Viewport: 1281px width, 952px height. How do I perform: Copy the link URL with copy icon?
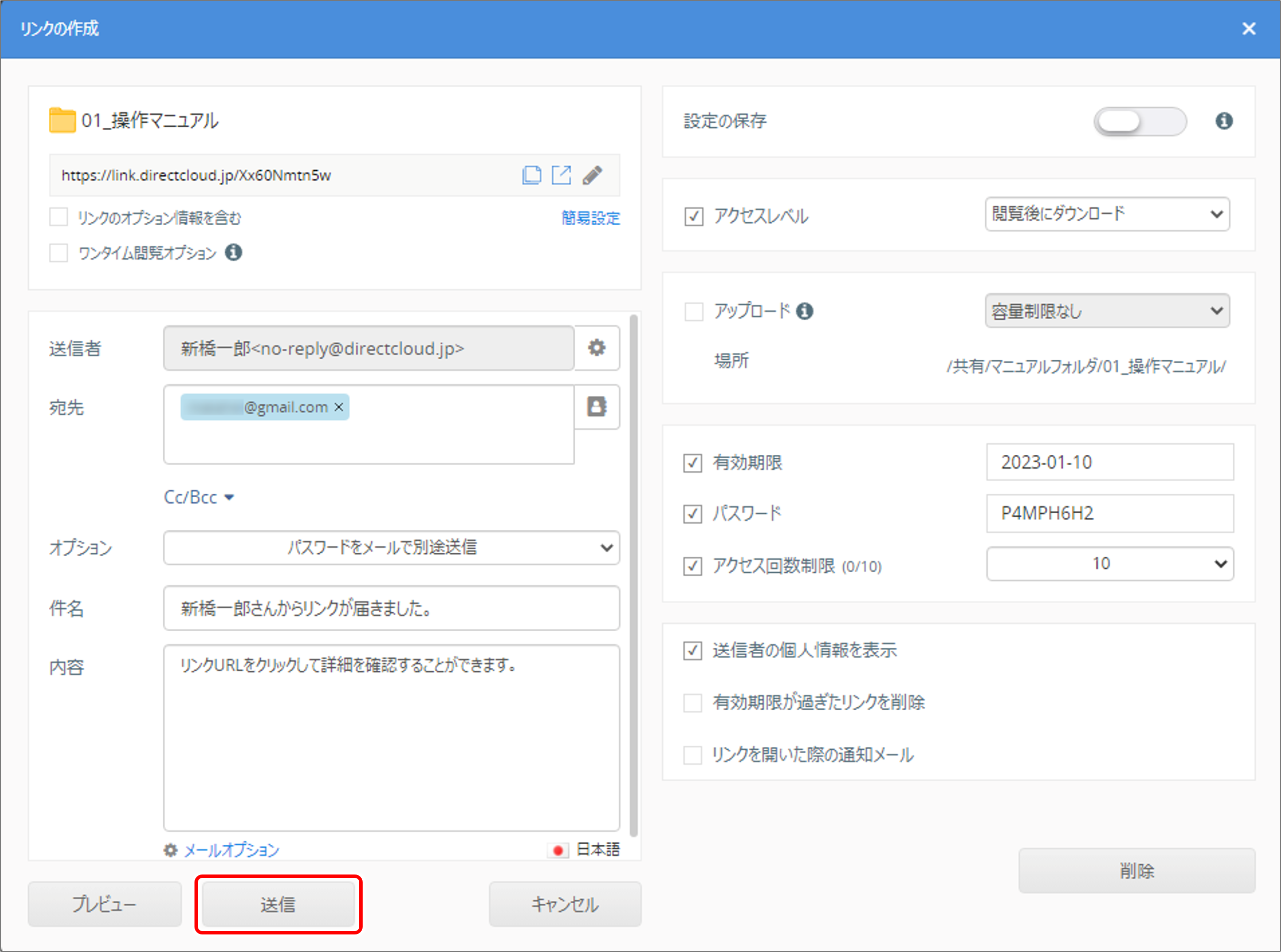(x=531, y=175)
